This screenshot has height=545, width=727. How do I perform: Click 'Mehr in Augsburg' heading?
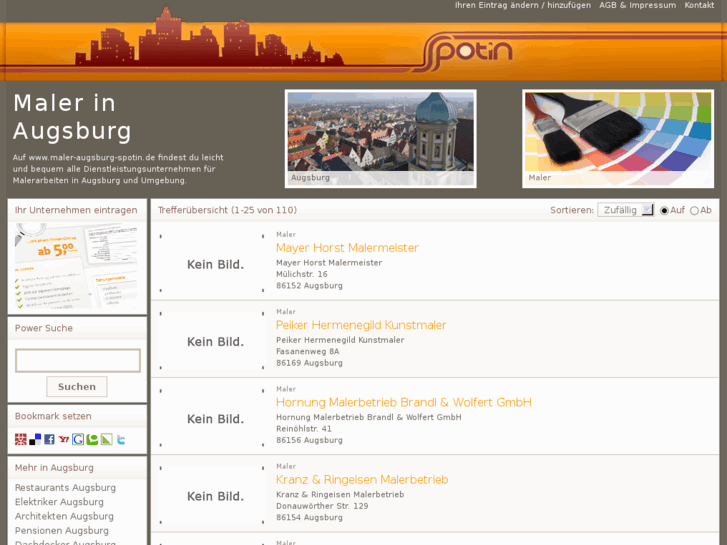[x=54, y=468]
